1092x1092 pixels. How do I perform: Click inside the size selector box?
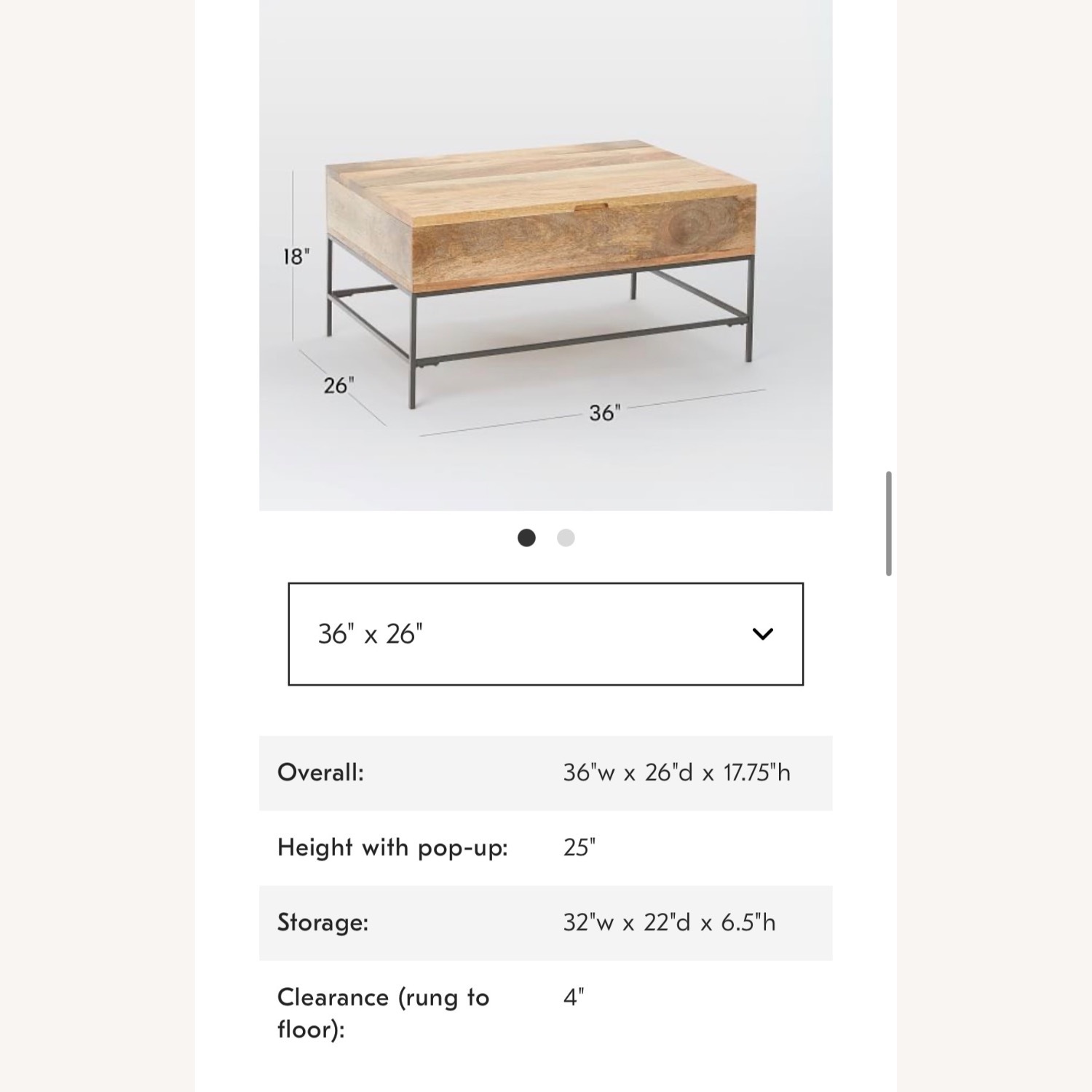(546, 634)
